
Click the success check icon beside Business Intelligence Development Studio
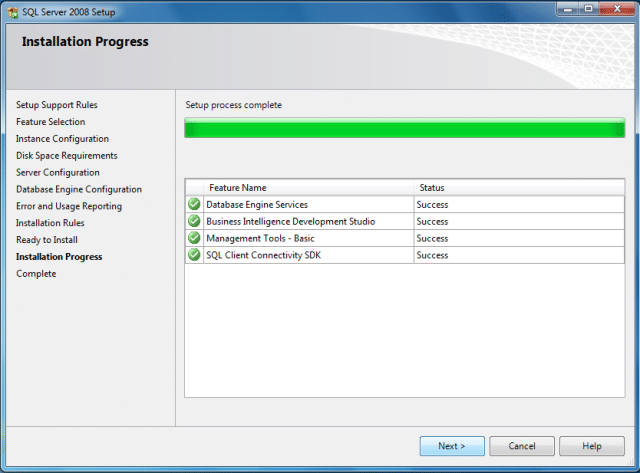(x=194, y=221)
